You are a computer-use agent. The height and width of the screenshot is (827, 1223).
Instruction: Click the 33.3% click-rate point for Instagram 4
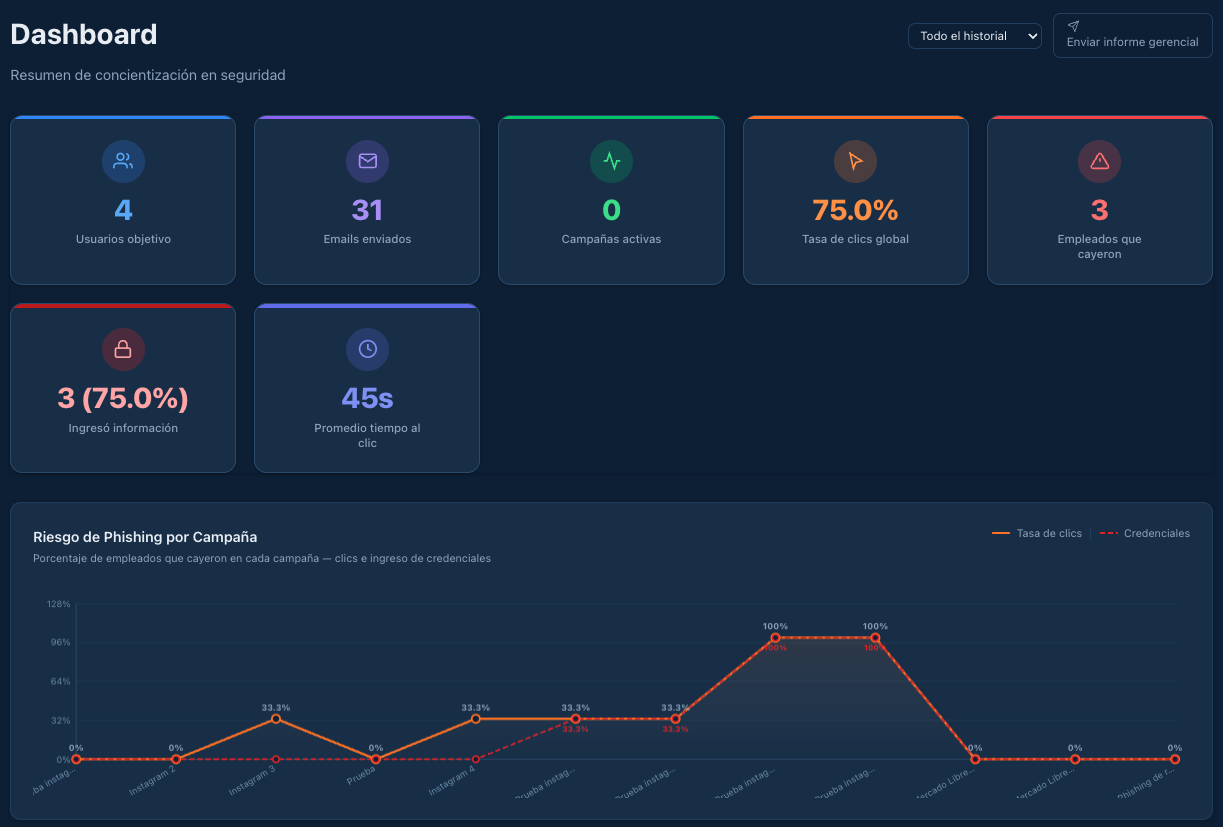coord(476,719)
